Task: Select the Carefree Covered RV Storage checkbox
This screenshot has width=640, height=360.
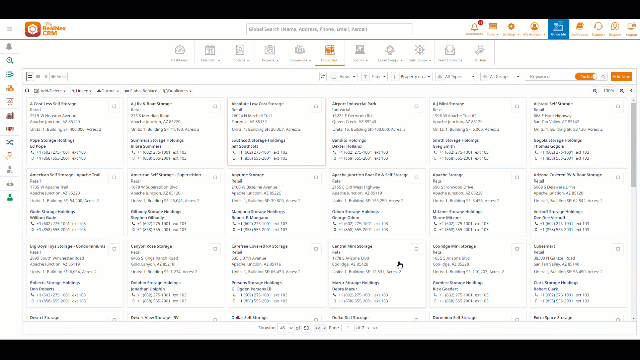Action: click(x=316, y=249)
